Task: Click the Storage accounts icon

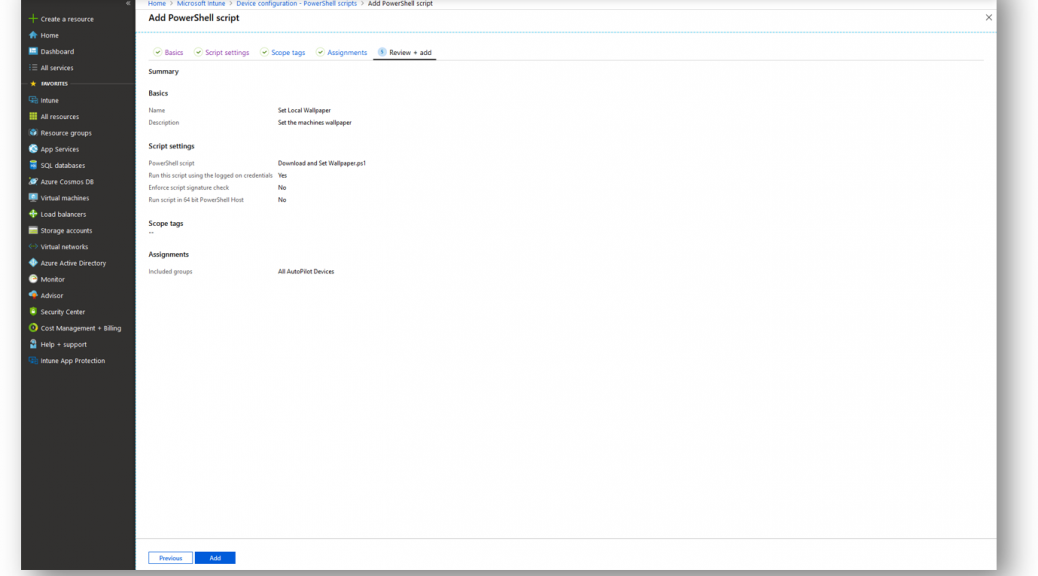Action: pos(33,230)
